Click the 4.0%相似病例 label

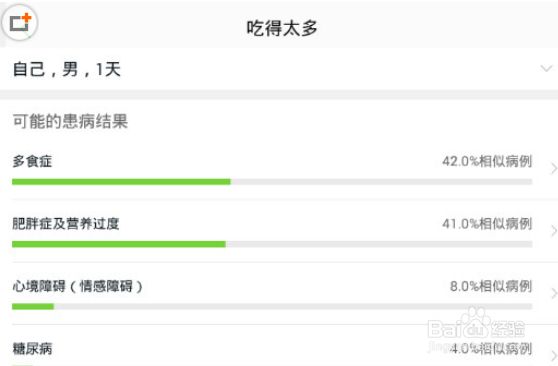tap(491, 349)
